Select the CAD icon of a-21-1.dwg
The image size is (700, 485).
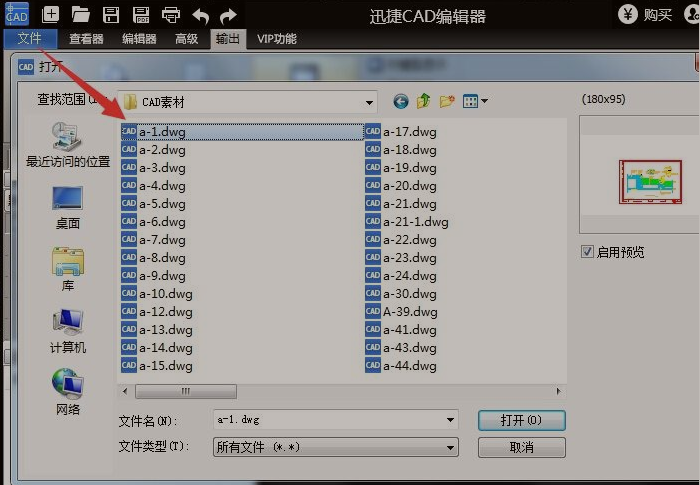click(x=373, y=221)
